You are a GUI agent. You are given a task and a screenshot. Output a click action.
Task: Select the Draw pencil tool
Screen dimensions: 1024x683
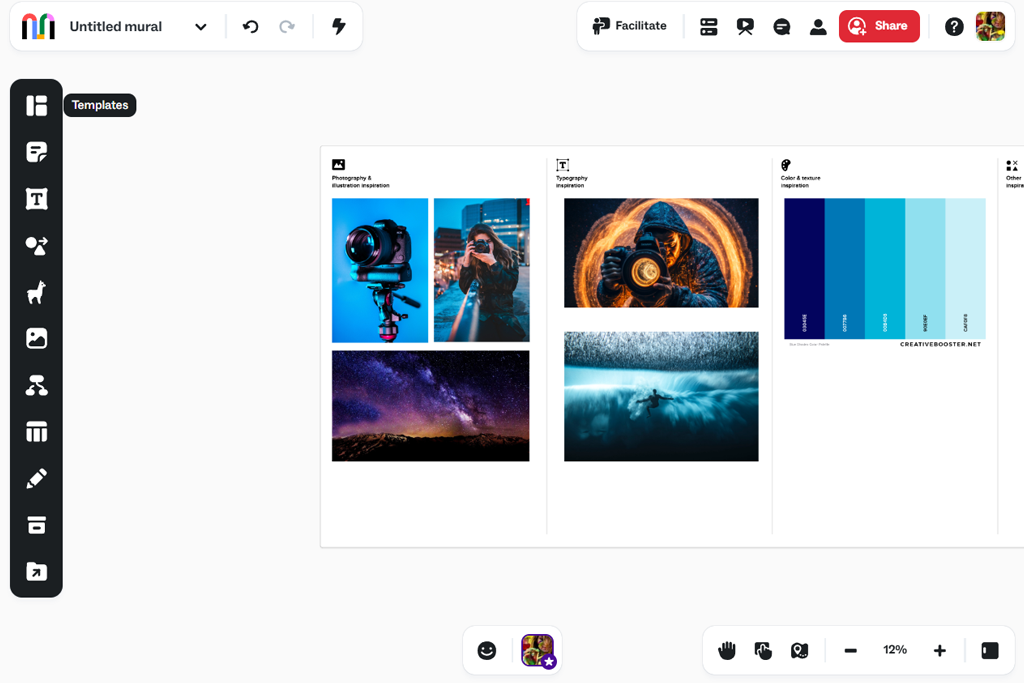click(37, 479)
